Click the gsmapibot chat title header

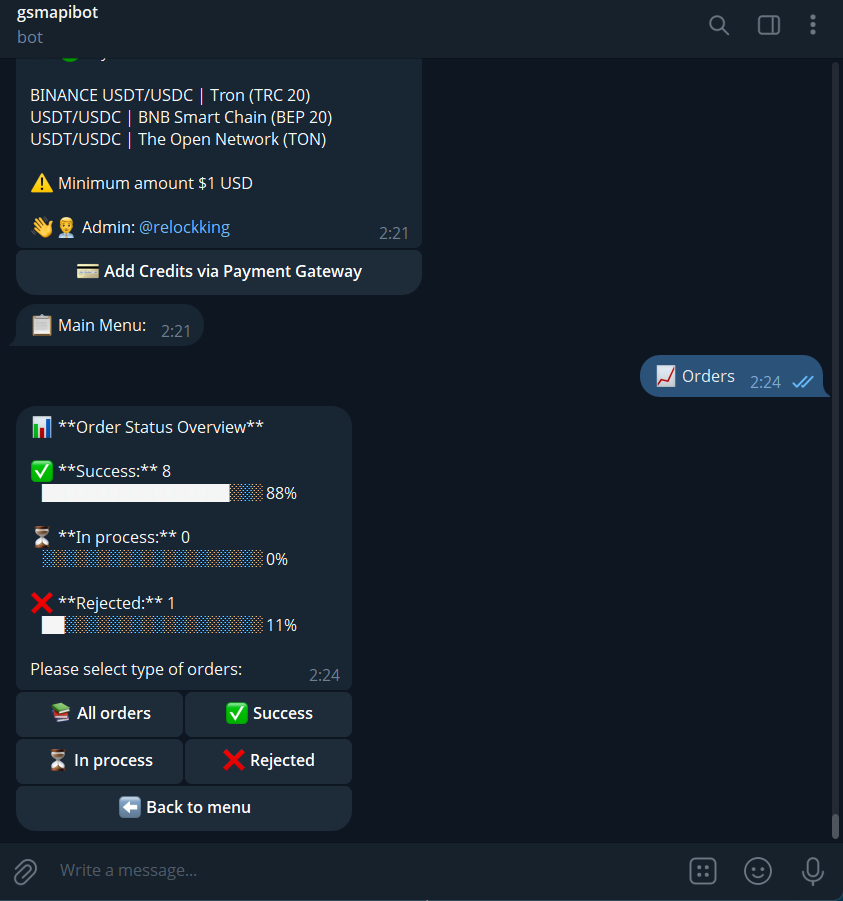coord(57,13)
